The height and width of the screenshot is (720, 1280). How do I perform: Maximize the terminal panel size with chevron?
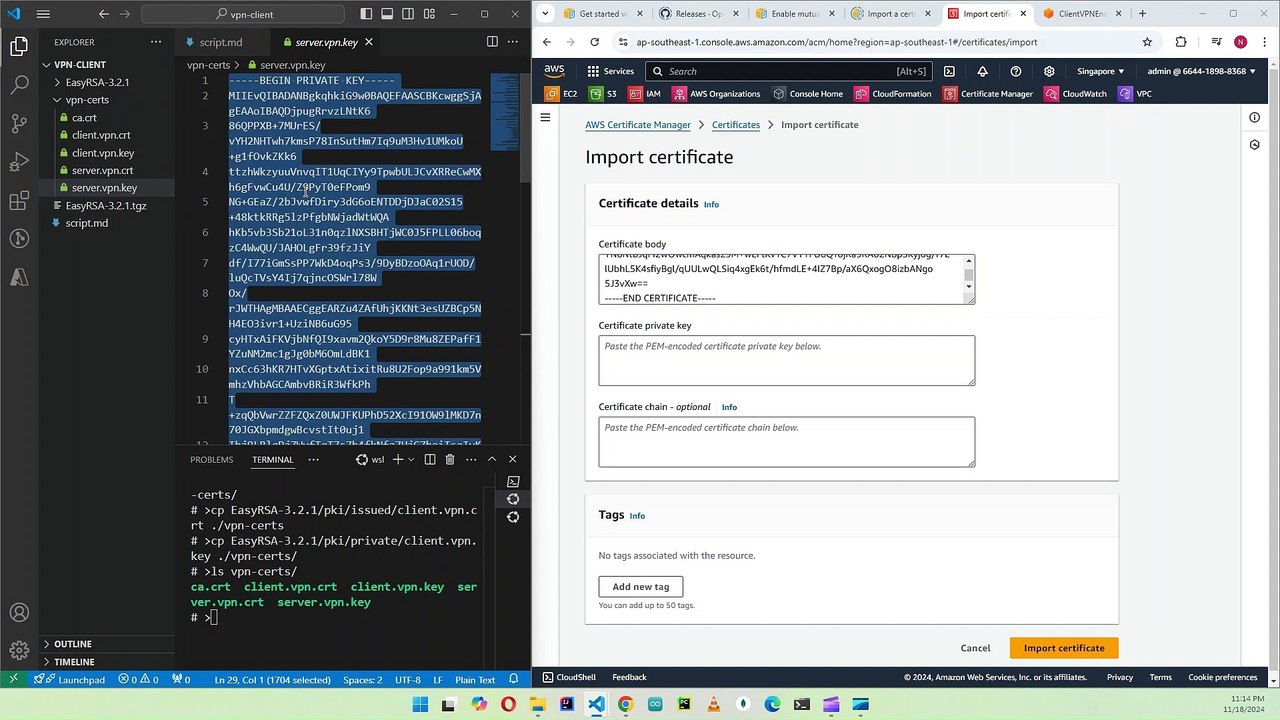(492, 459)
